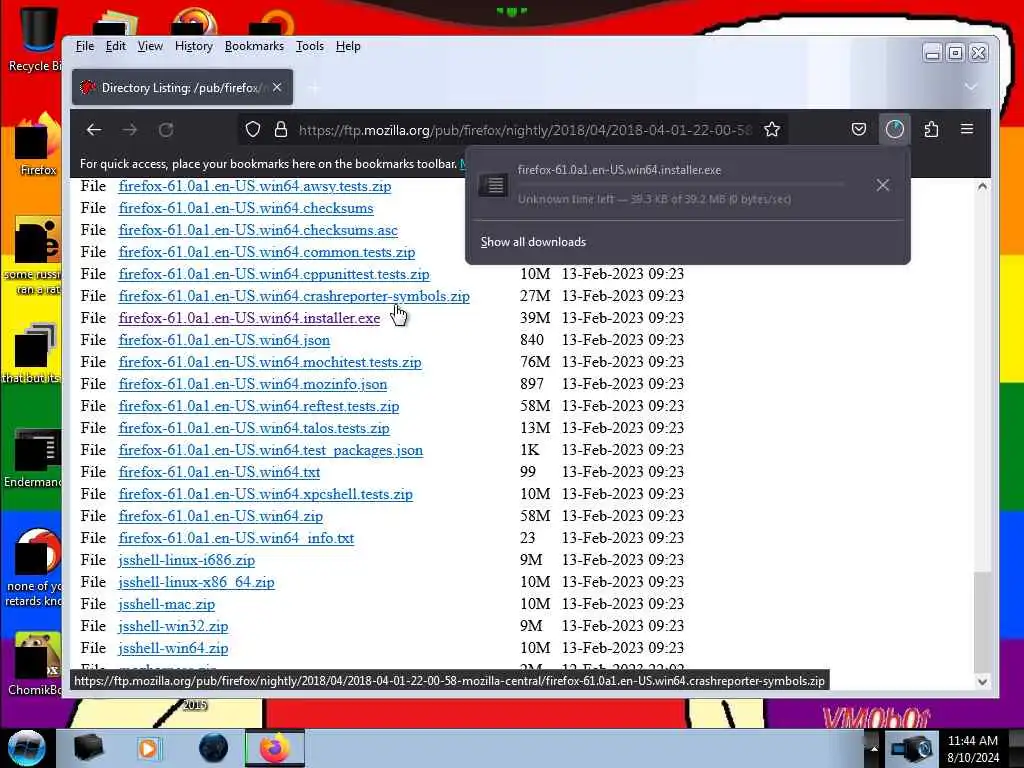Viewport: 1024px width, 768px height.
Task: Go back with the browser back arrow
Action: pyautogui.click(x=94, y=130)
